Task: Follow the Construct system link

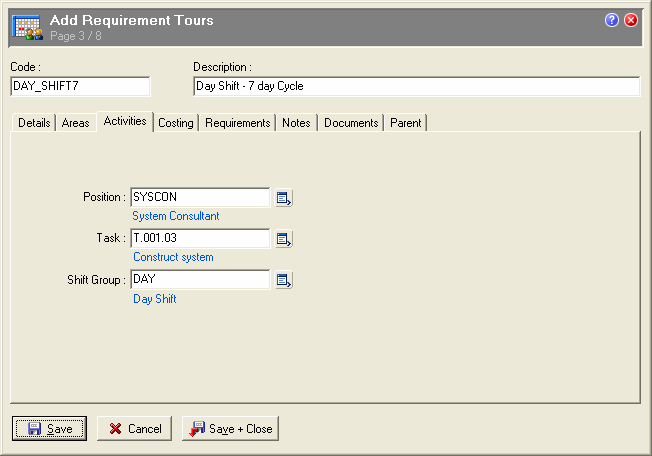Action: coord(173,257)
